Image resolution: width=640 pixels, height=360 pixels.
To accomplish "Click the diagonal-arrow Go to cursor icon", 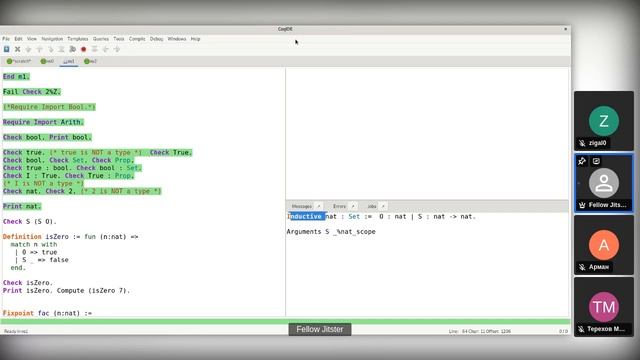I will tap(51, 49).
